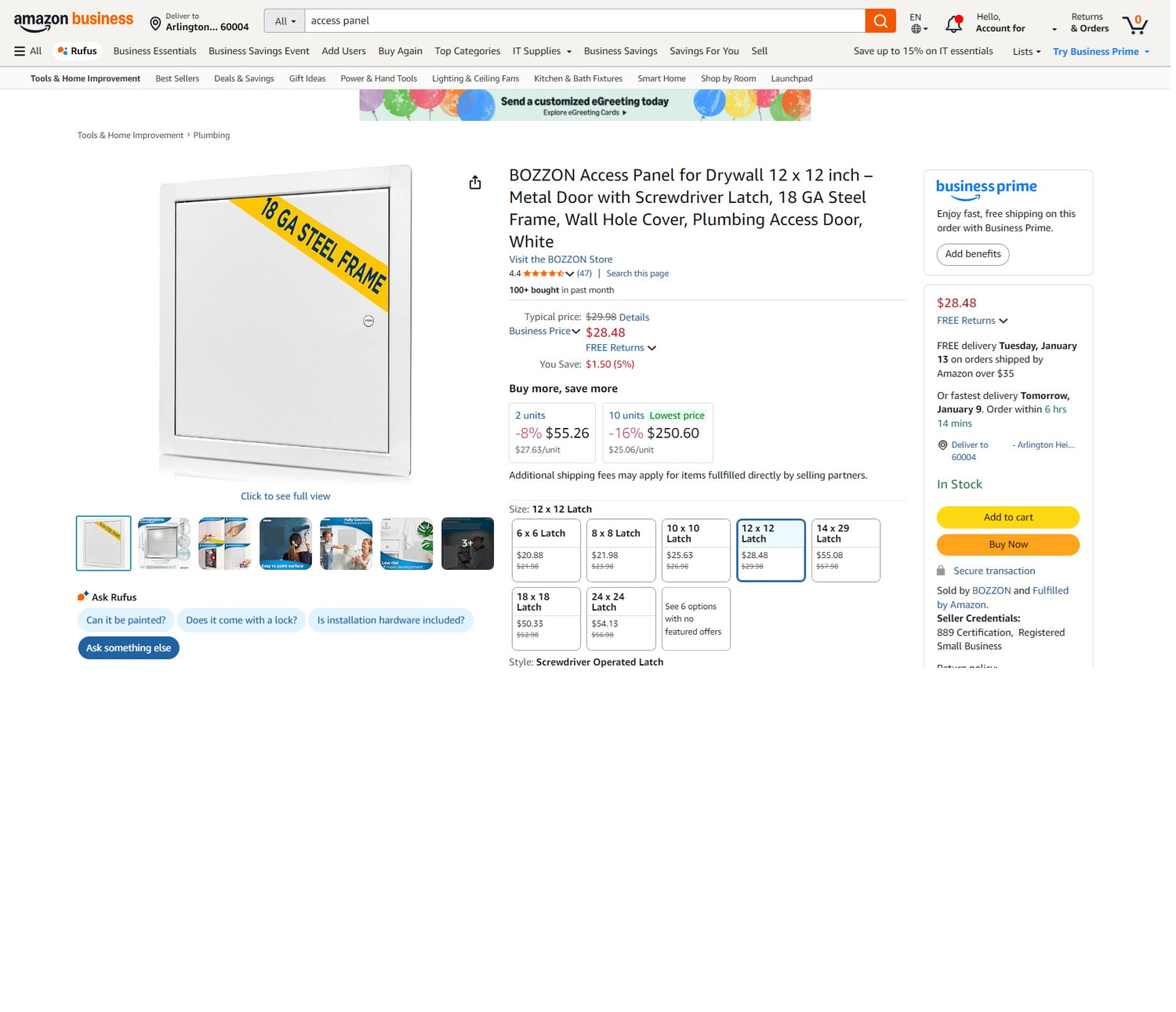Click the notification bell icon
This screenshot has height=1012, width=1176.
[x=953, y=24]
